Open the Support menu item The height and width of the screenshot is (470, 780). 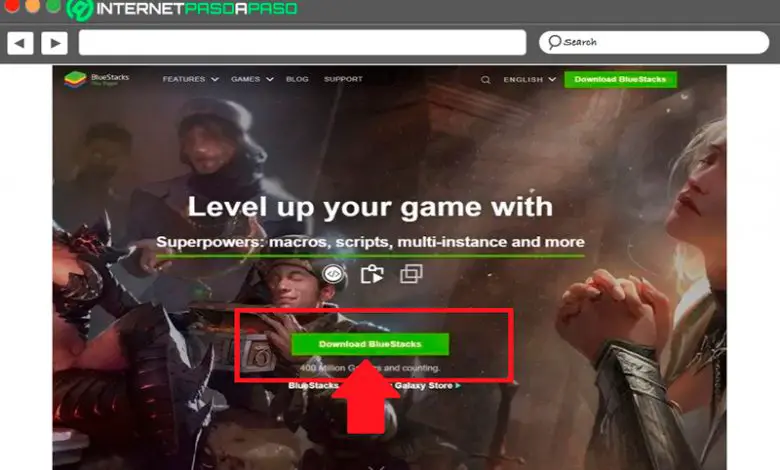(343, 79)
